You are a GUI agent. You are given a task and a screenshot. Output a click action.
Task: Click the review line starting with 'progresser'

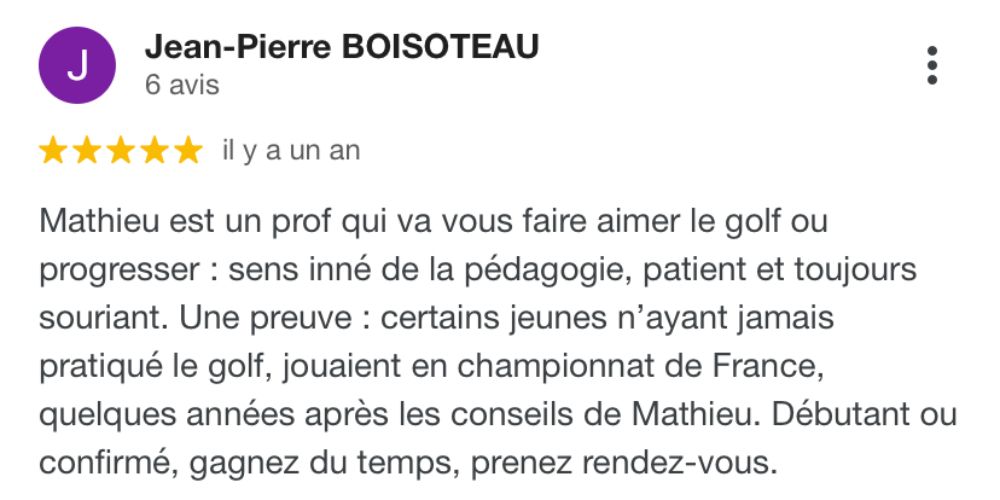(x=478, y=270)
